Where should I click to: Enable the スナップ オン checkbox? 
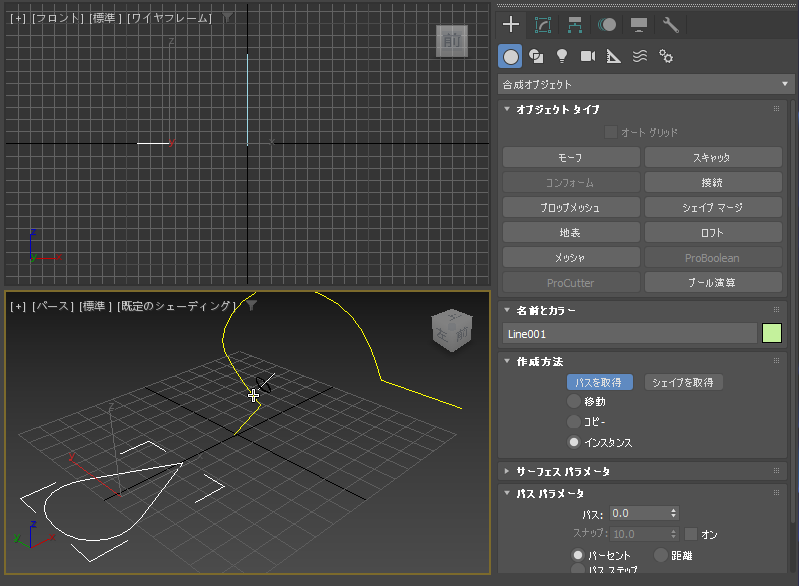tap(691, 534)
